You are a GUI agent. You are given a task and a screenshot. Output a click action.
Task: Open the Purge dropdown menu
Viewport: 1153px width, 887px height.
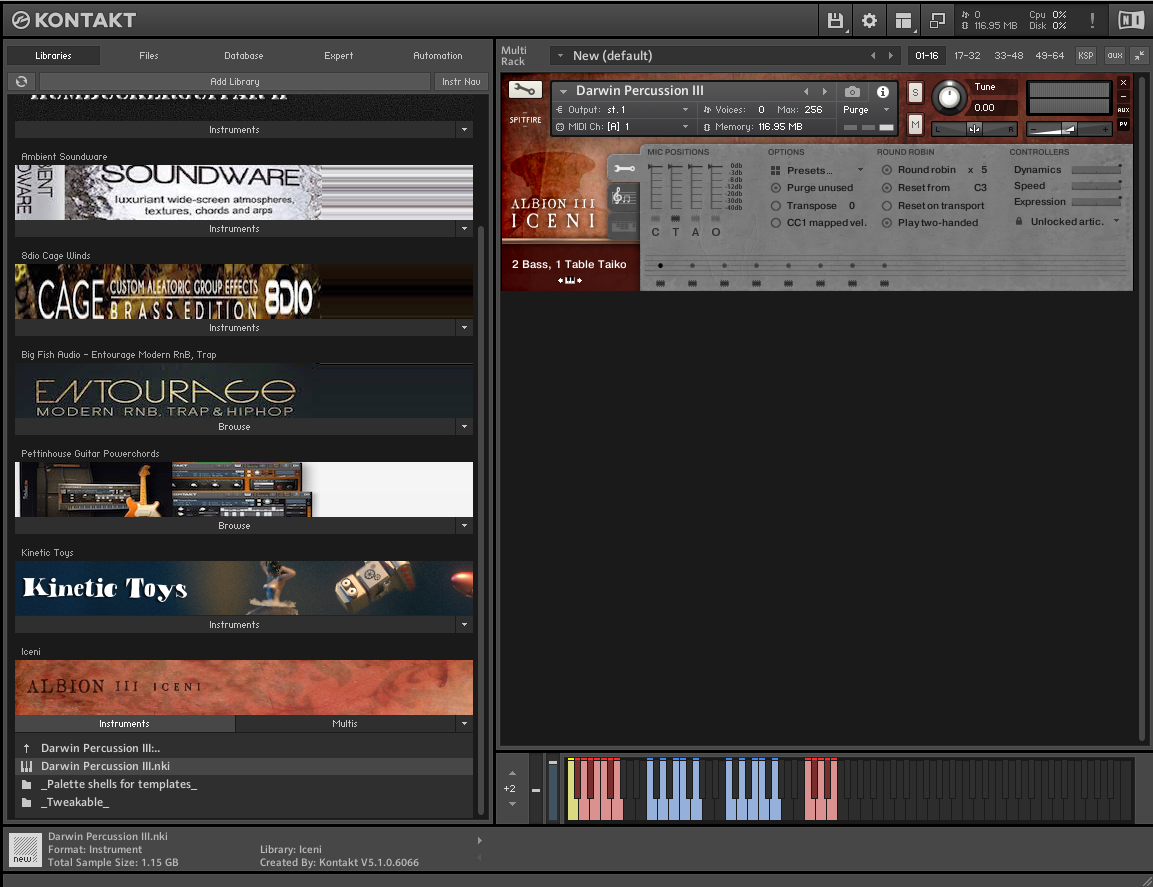click(886, 110)
